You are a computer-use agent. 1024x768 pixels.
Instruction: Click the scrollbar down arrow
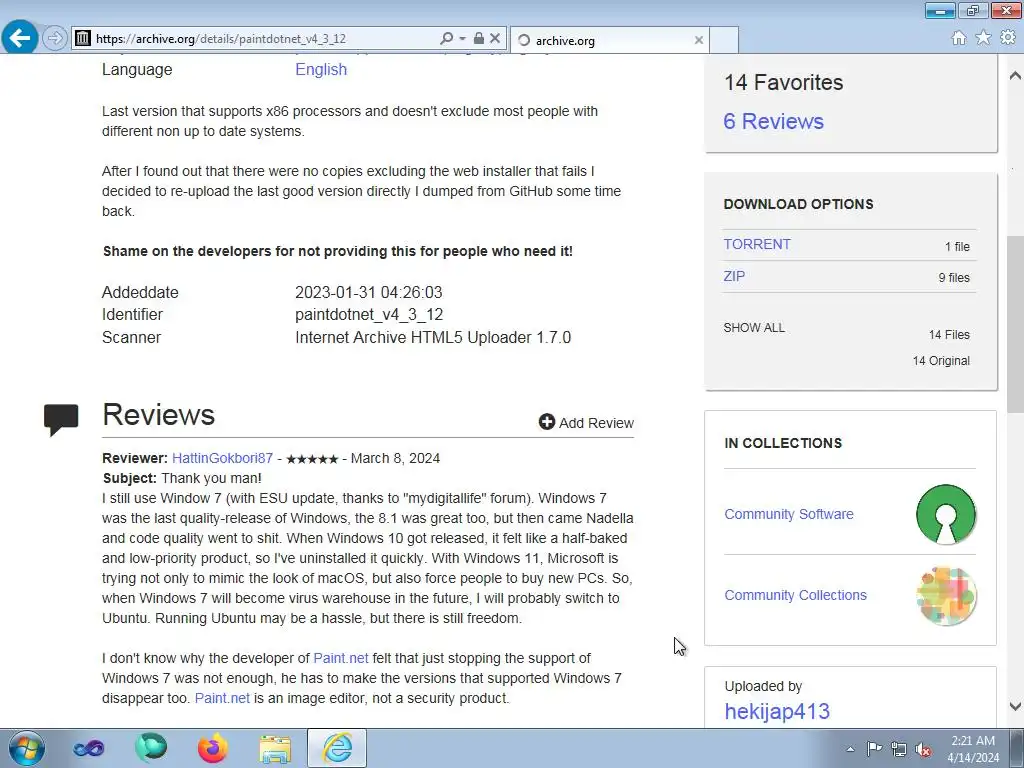[1015, 706]
